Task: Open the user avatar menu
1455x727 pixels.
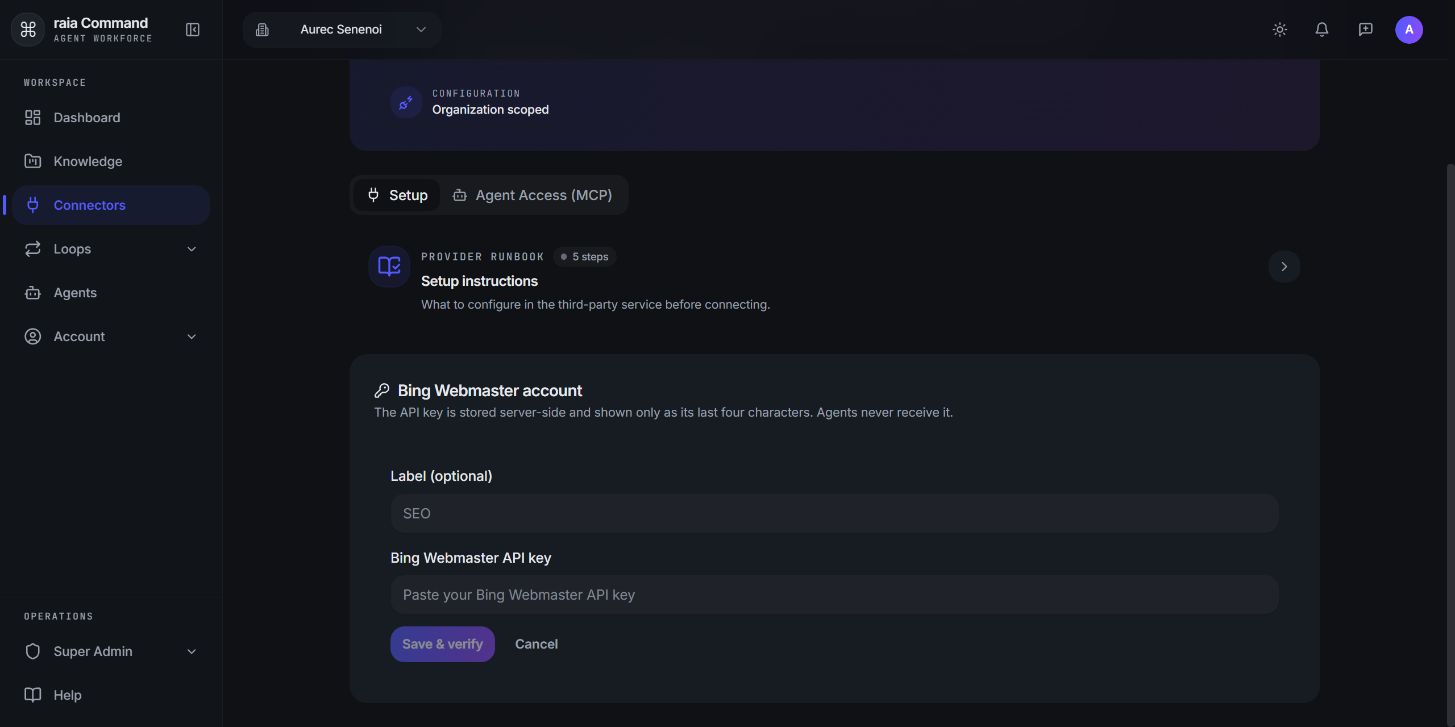Action: click(1408, 30)
